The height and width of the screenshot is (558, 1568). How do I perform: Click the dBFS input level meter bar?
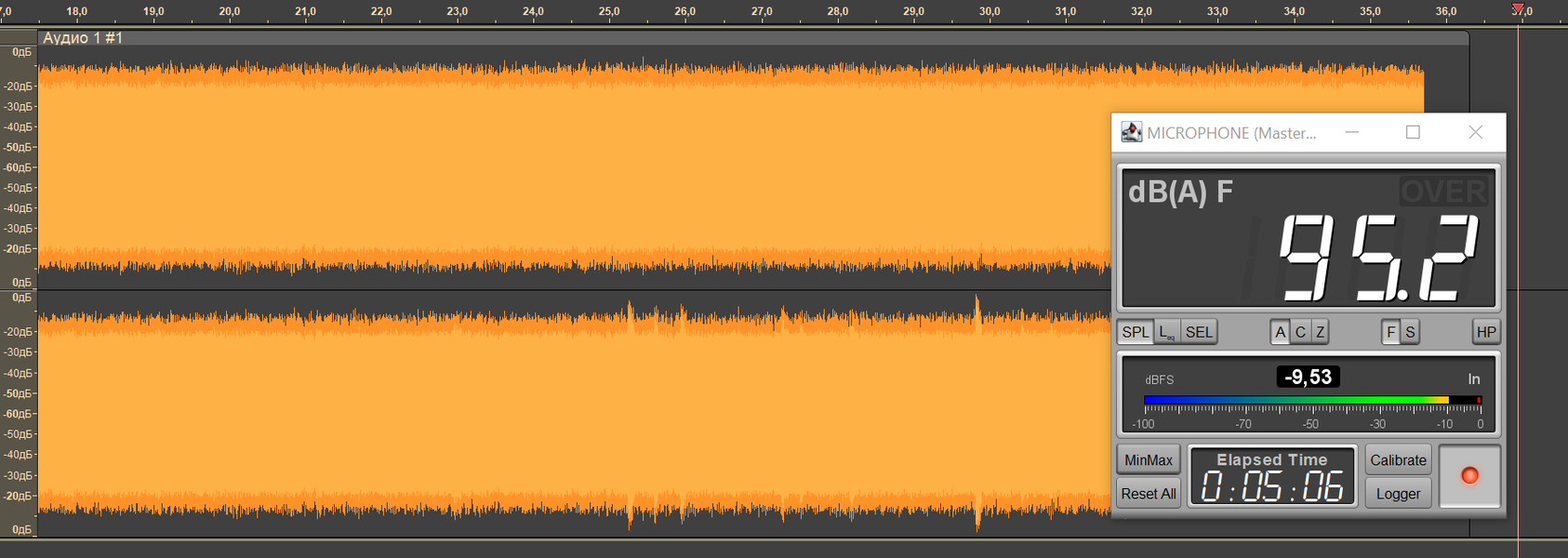click(x=1312, y=400)
